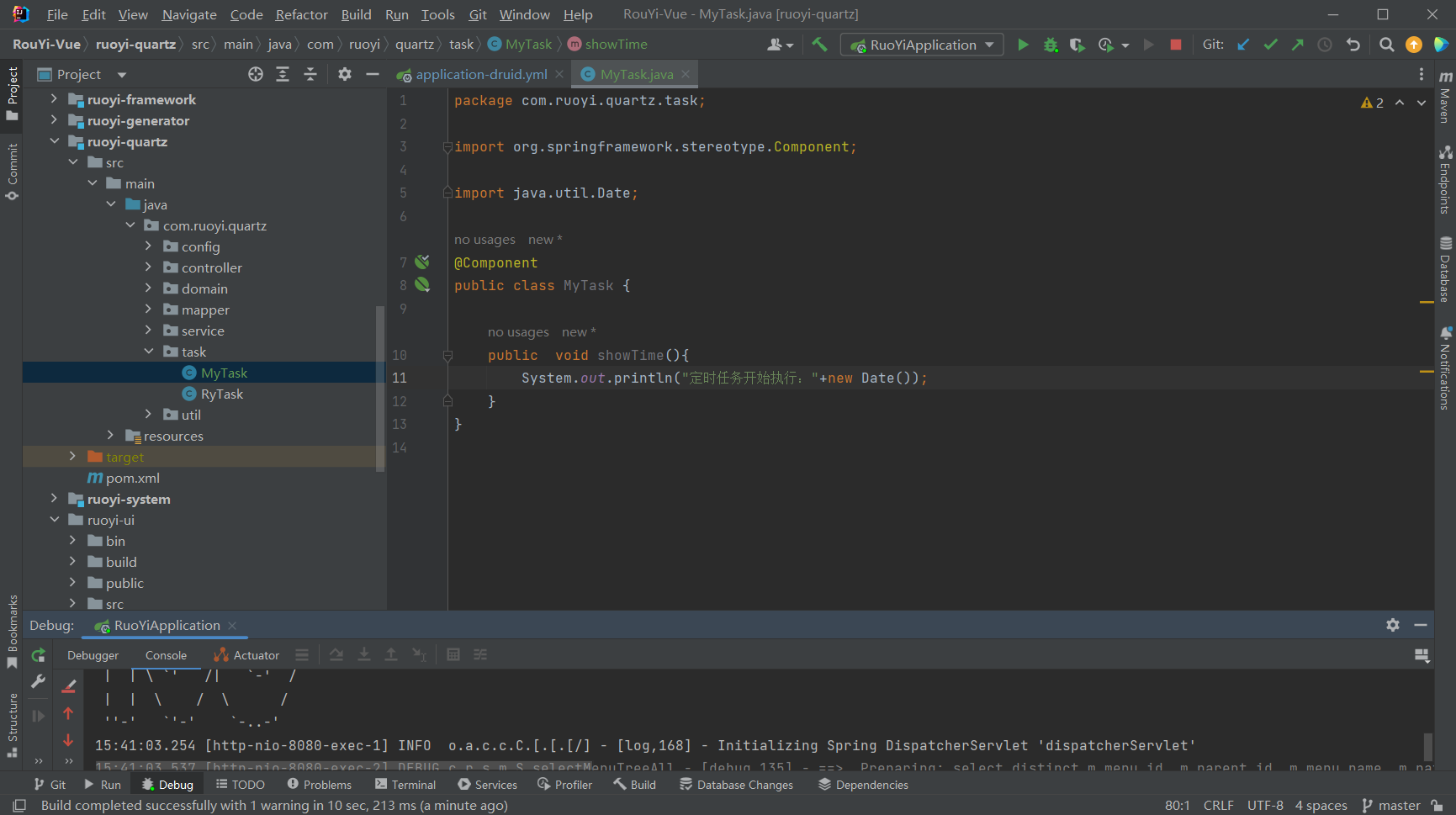The image size is (1456, 815).
Task: Open Bookmarks tool window on left sidebar
Action: click(12, 632)
